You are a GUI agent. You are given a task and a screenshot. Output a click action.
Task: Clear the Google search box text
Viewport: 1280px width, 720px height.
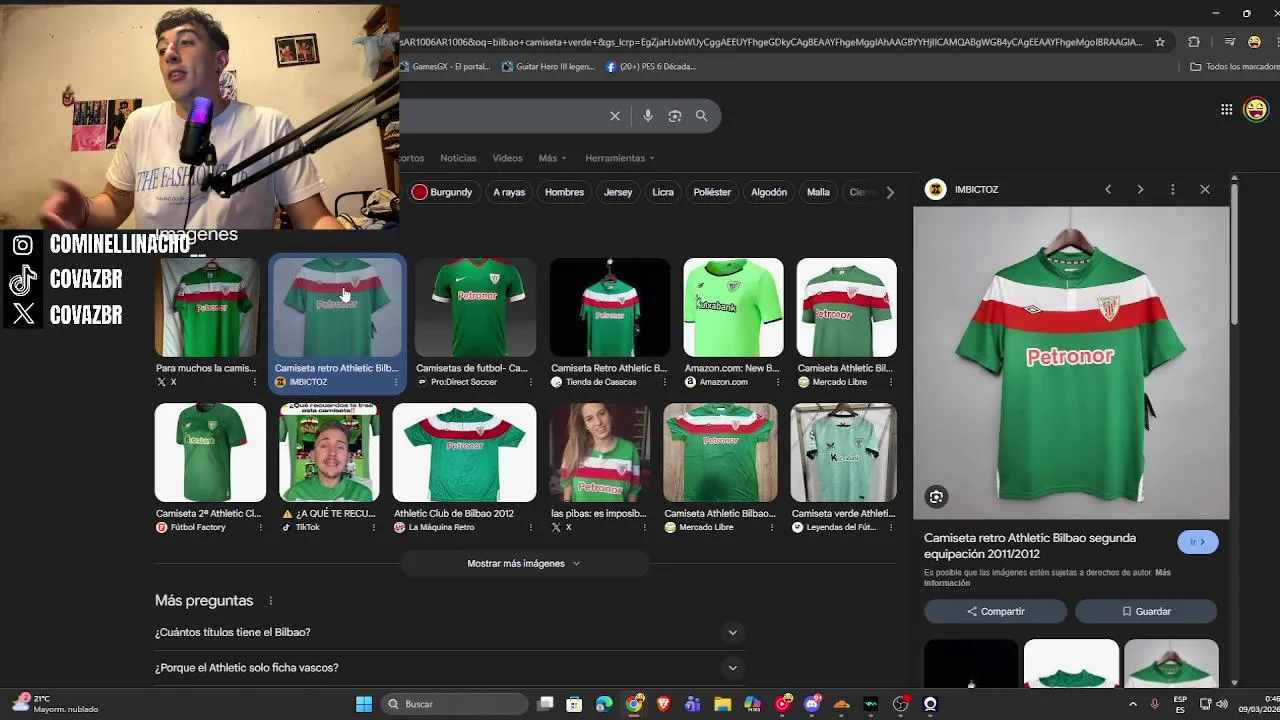(x=615, y=116)
